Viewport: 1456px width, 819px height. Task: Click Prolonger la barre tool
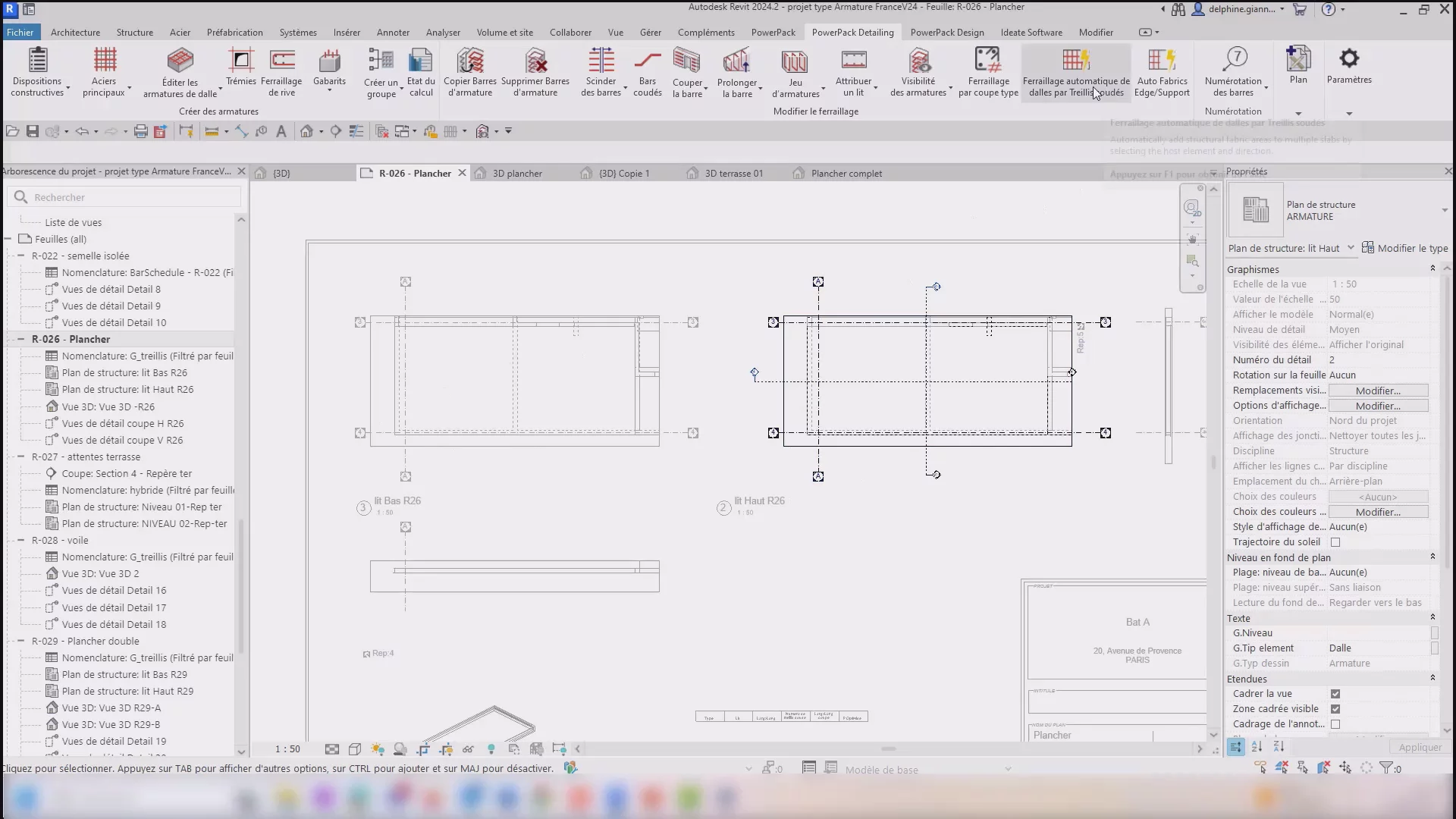coord(737,72)
